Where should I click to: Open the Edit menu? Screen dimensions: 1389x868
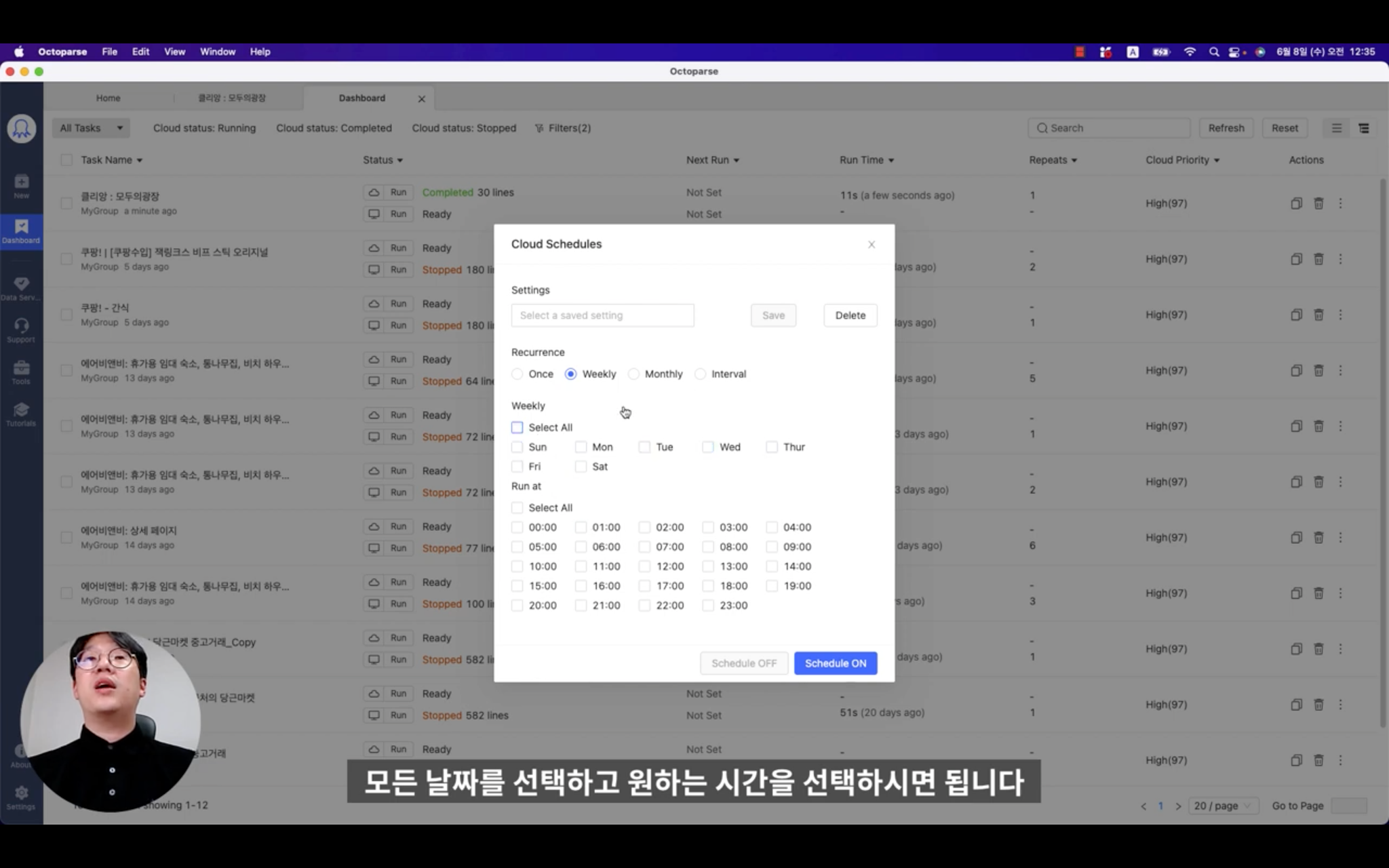tap(140, 52)
